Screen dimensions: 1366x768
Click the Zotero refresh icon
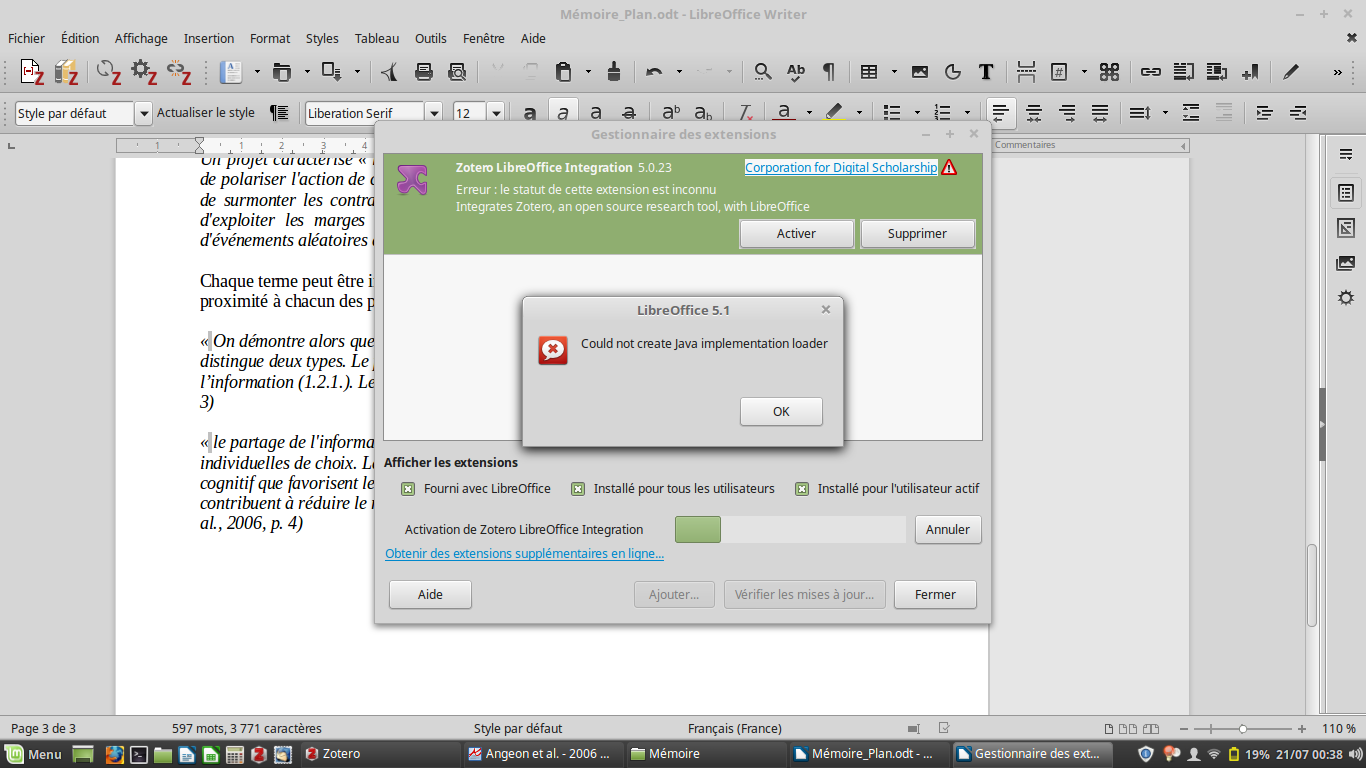[108, 72]
